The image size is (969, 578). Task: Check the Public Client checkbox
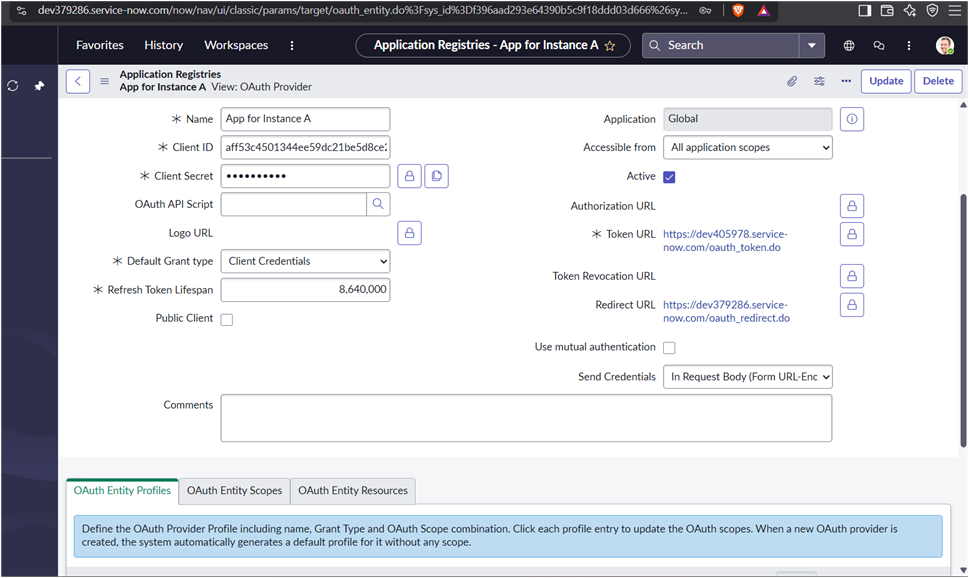pos(227,320)
